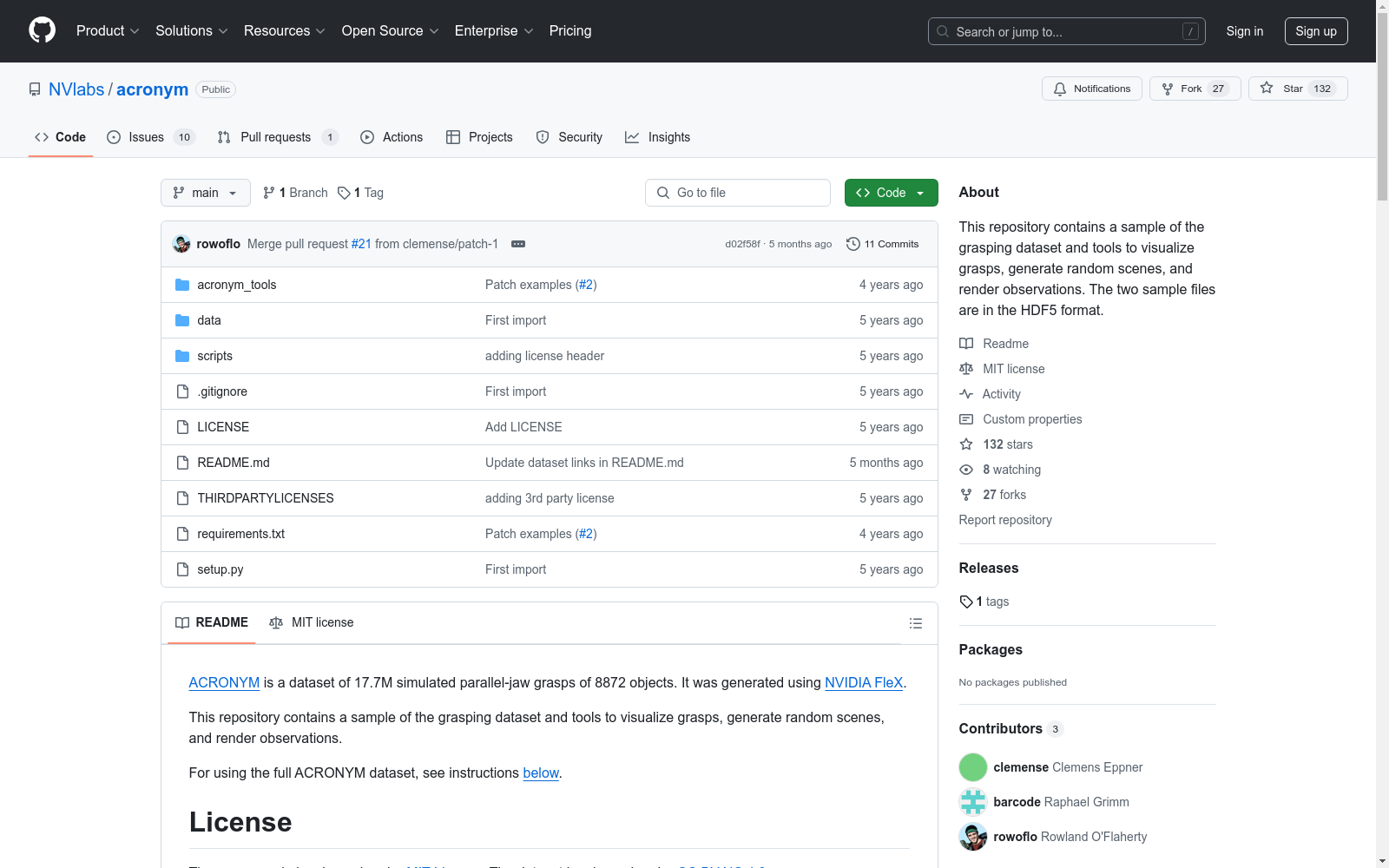Viewport: 1389px width, 868px height.
Task: Switch to the MIT license tab
Action: 312,622
